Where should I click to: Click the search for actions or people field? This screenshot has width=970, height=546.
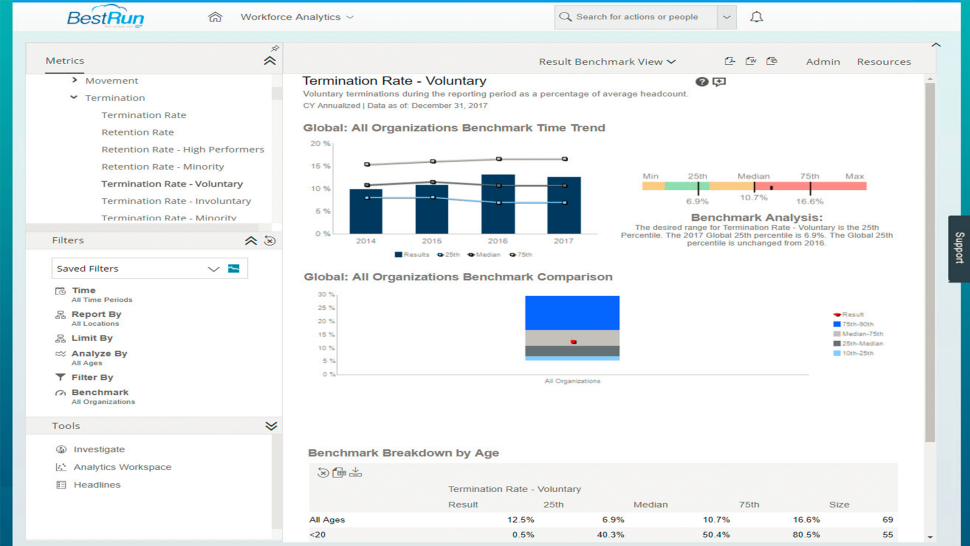637,17
